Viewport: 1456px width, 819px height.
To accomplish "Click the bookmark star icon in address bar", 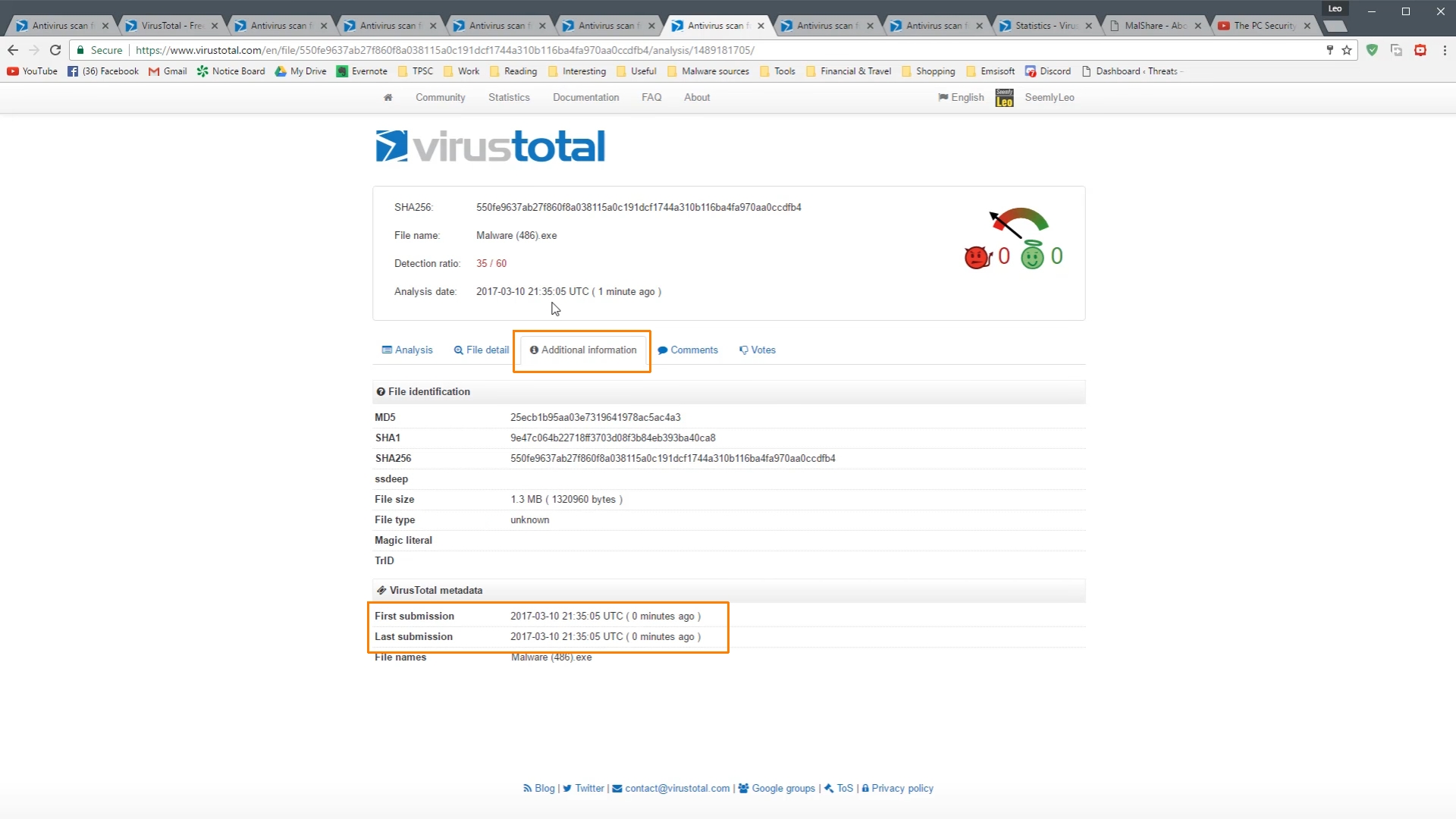I will click(x=1347, y=50).
